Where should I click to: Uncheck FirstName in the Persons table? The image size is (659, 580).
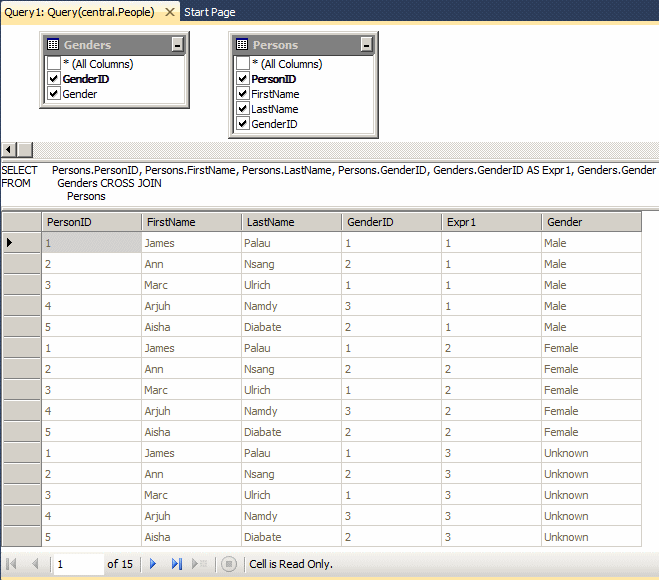(243, 94)
